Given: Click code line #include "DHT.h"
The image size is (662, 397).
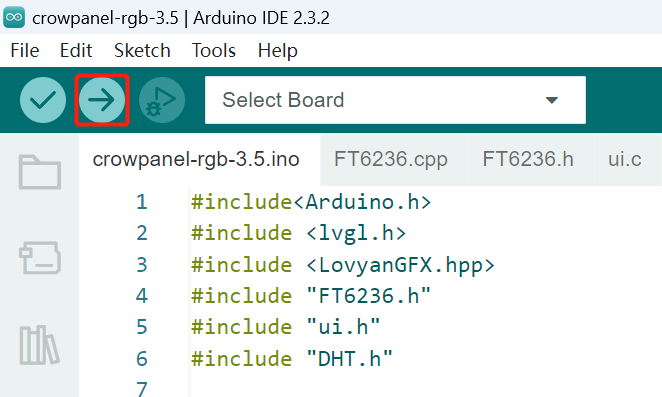Looking at the screenshot, I should (292, 359).
